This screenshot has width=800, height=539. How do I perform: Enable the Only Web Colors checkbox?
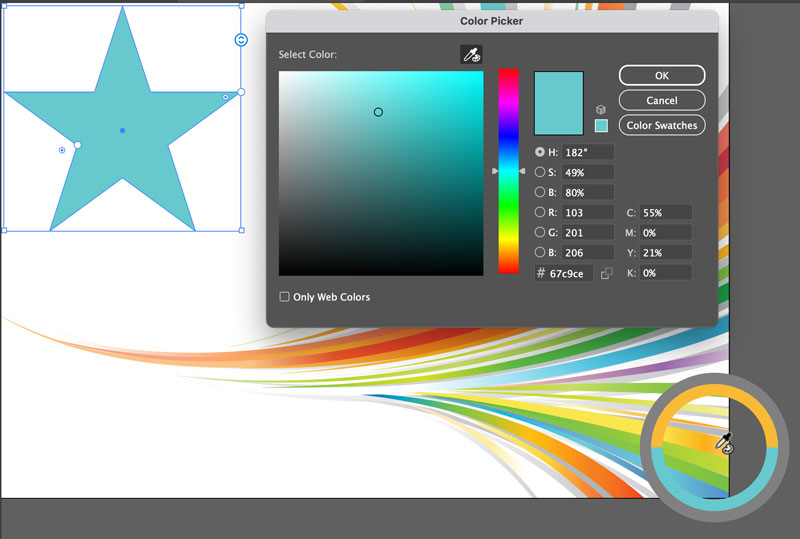[x=284, y=297]
